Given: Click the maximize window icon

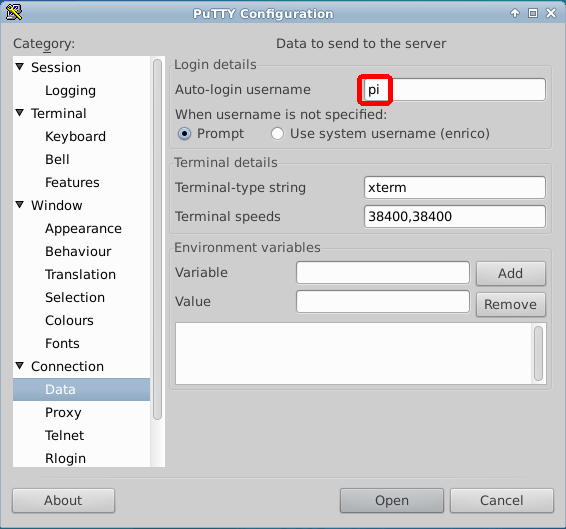Looking at the screenshot, I should pyautogui.click(x=533, y=13).
